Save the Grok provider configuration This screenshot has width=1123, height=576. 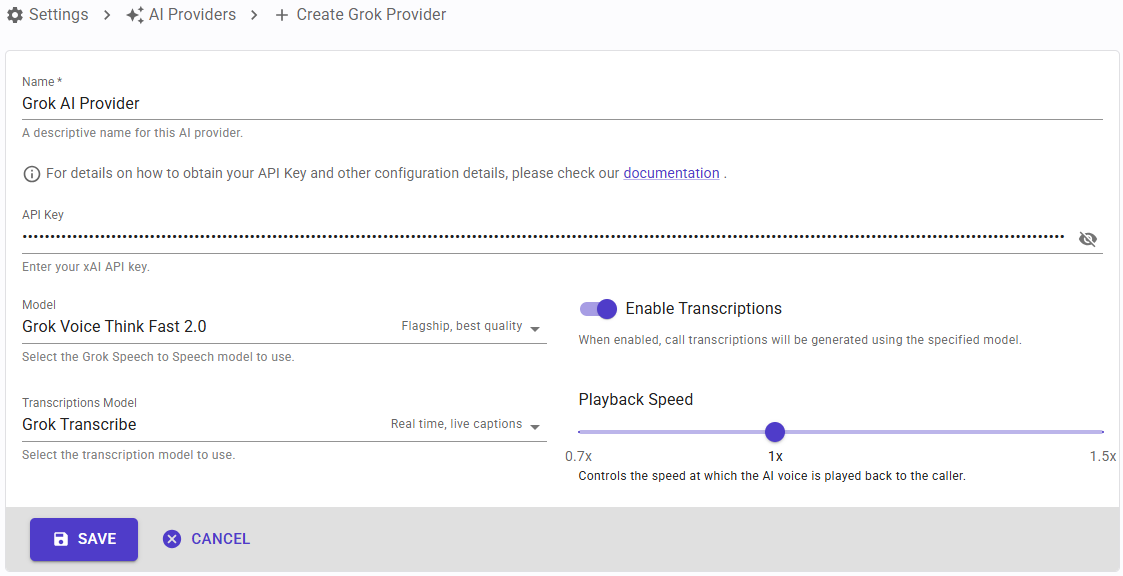[x=84, y=539]
